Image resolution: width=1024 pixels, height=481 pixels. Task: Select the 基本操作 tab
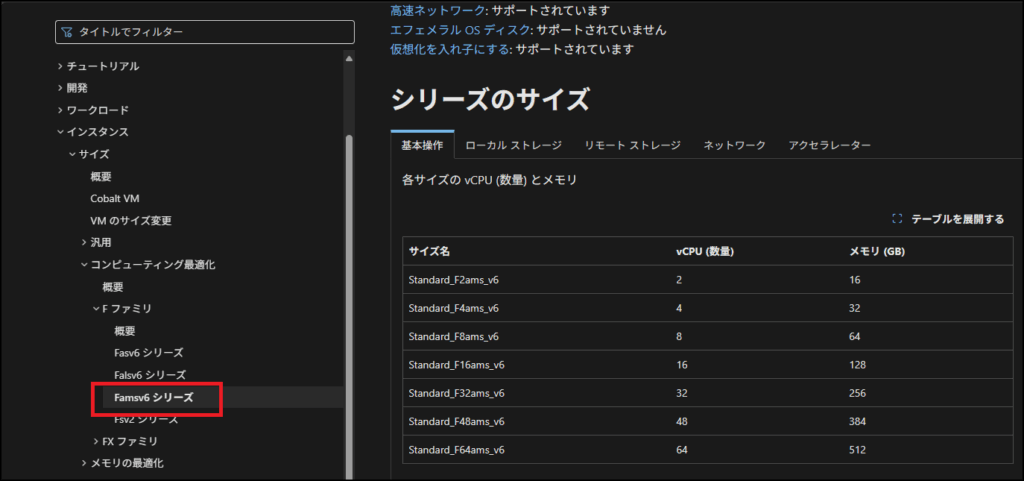tap(422, 146)
